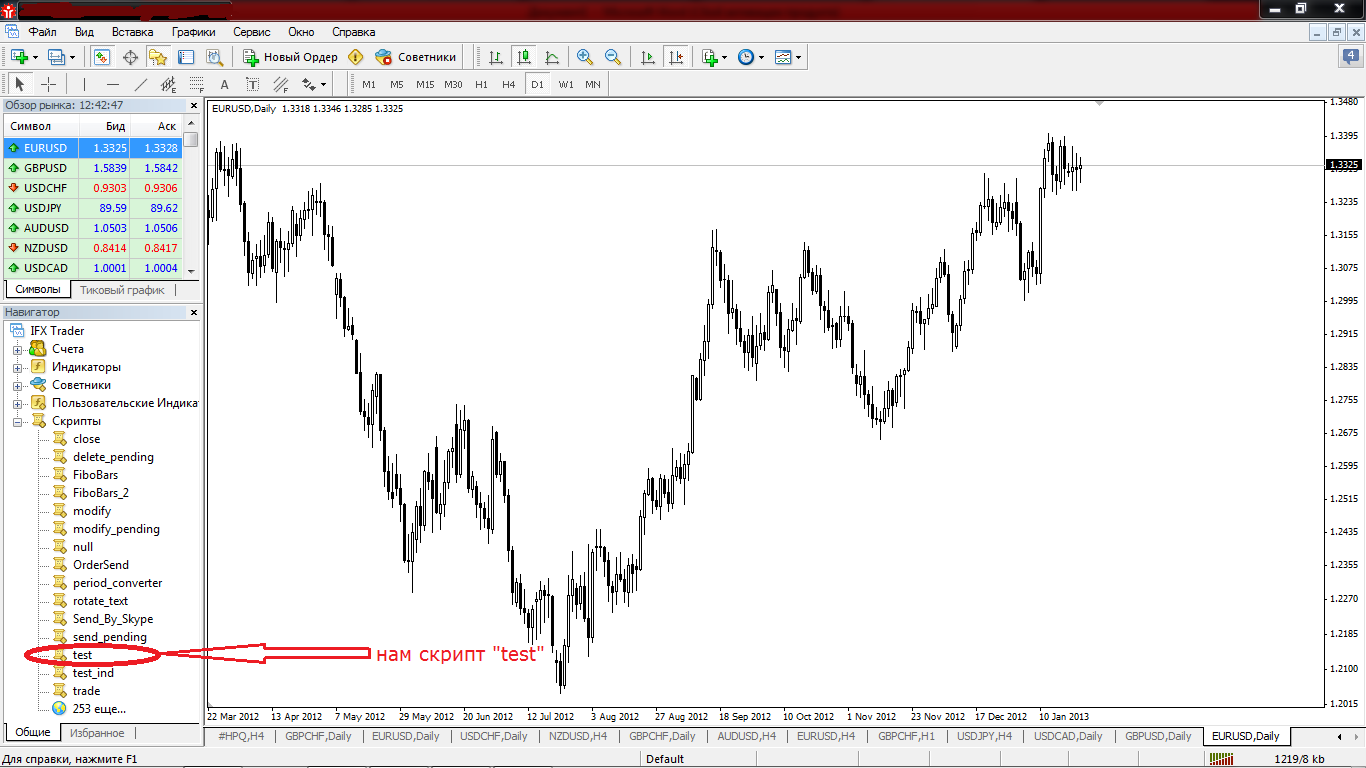Close the Навигатор panel
1366x768 pixels.
pos(194,313)
